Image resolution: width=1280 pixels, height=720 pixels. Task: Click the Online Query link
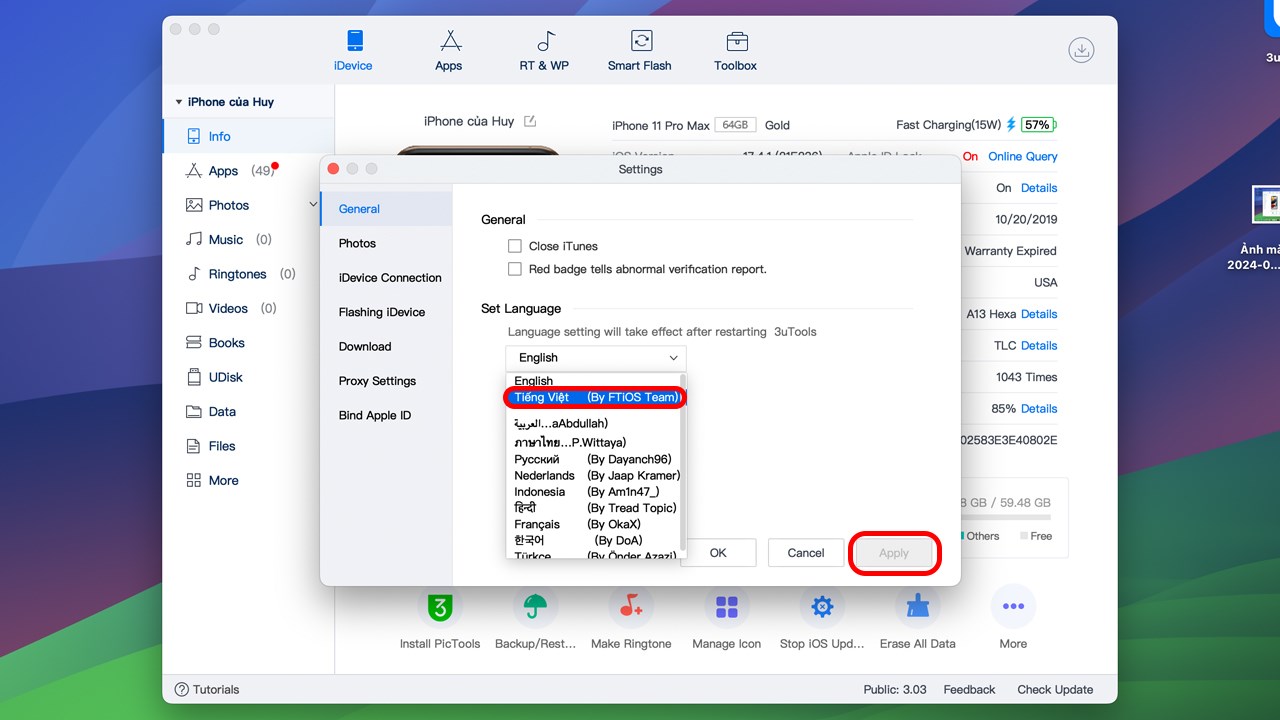[x=1022, y=157]
